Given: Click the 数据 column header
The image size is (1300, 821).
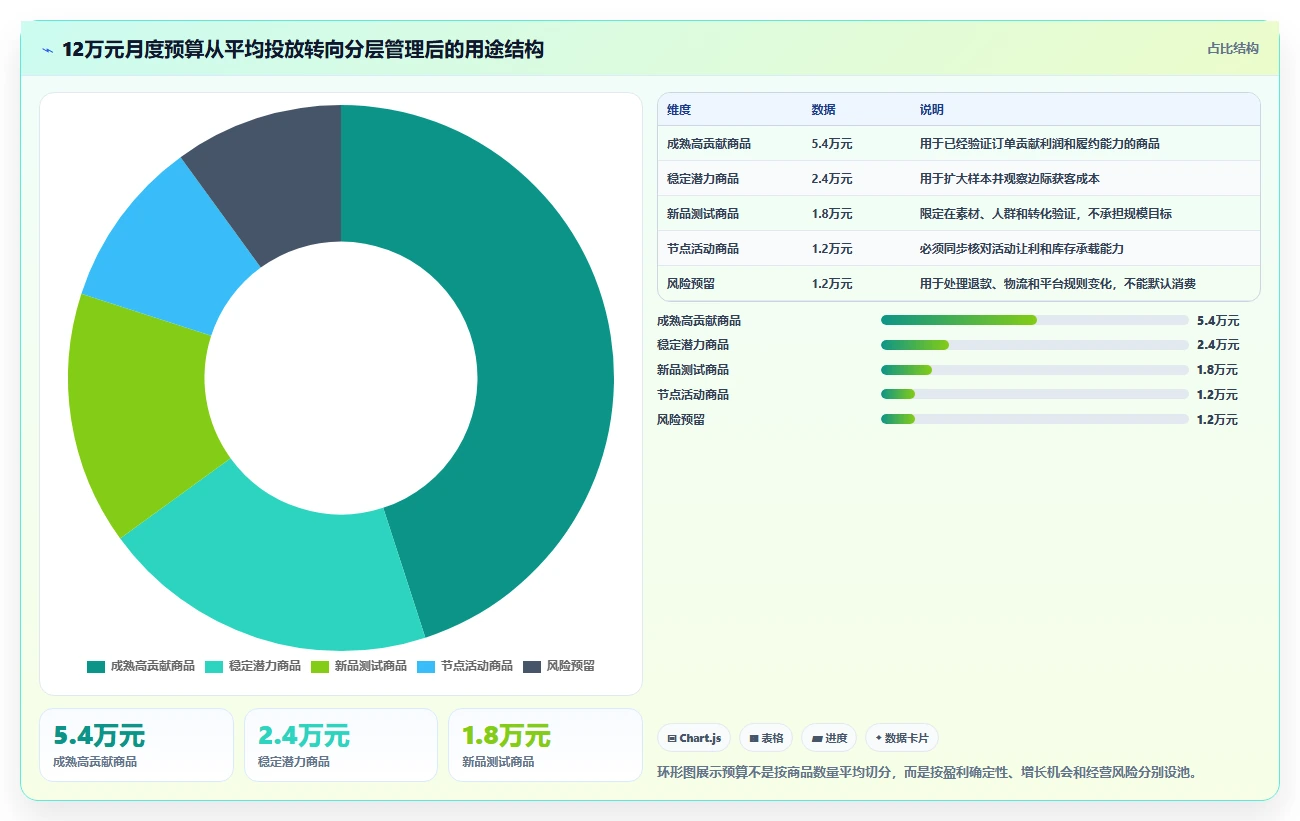Looking at the screenshot, I should tap(824, 110).
